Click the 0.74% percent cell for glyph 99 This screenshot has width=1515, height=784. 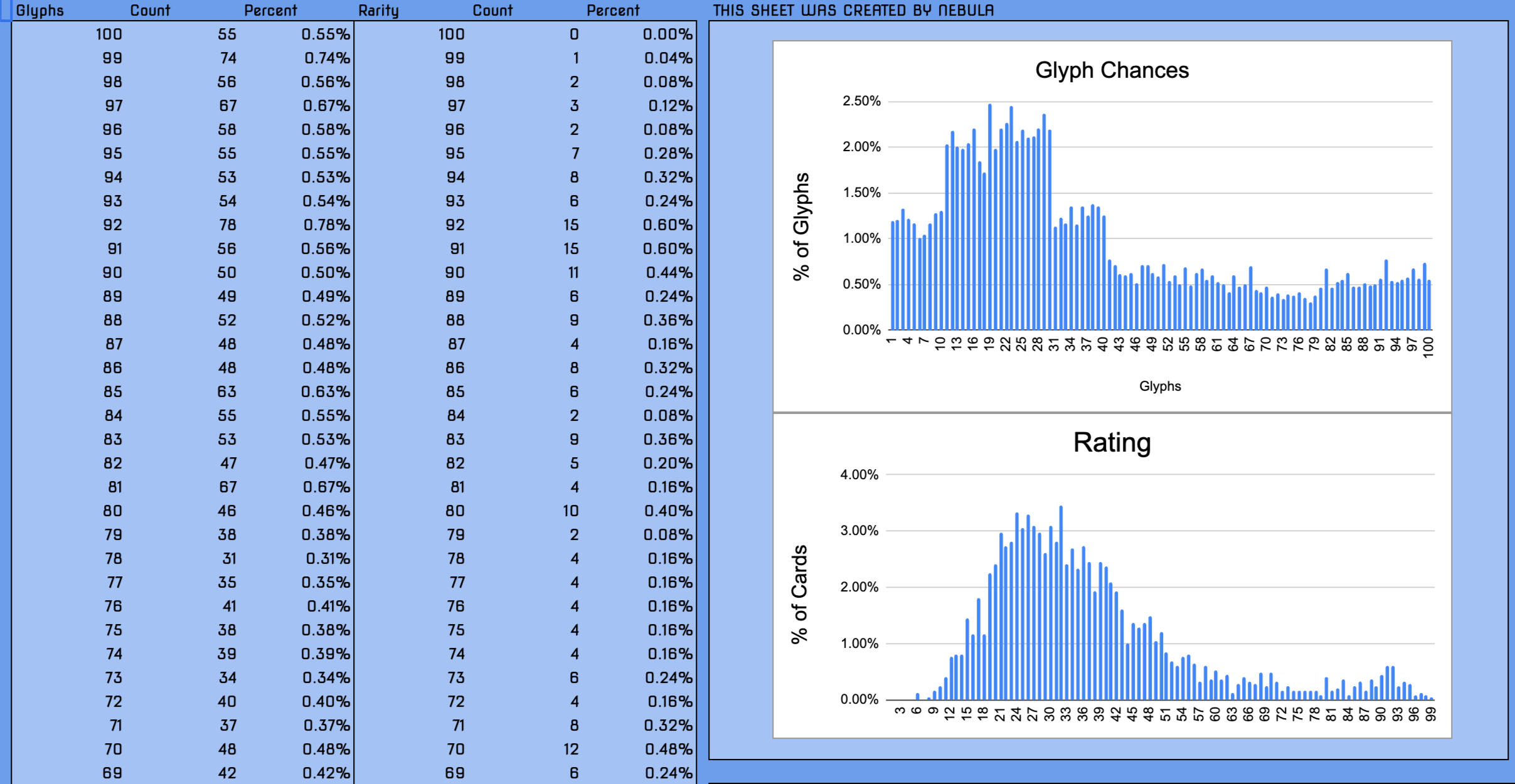pos(327,58)
